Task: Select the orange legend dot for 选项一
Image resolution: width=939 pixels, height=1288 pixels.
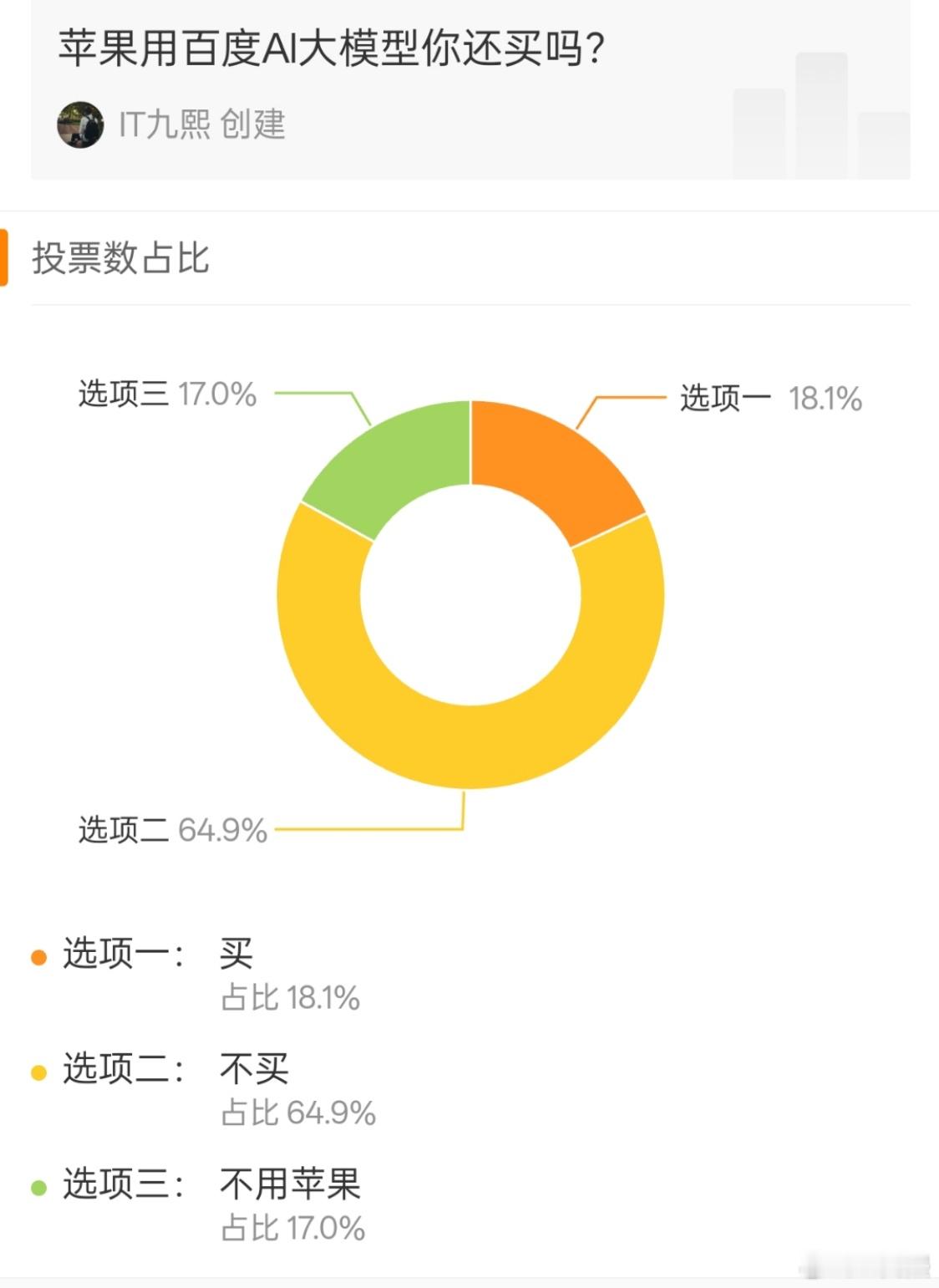Action: tap(38, 957)
